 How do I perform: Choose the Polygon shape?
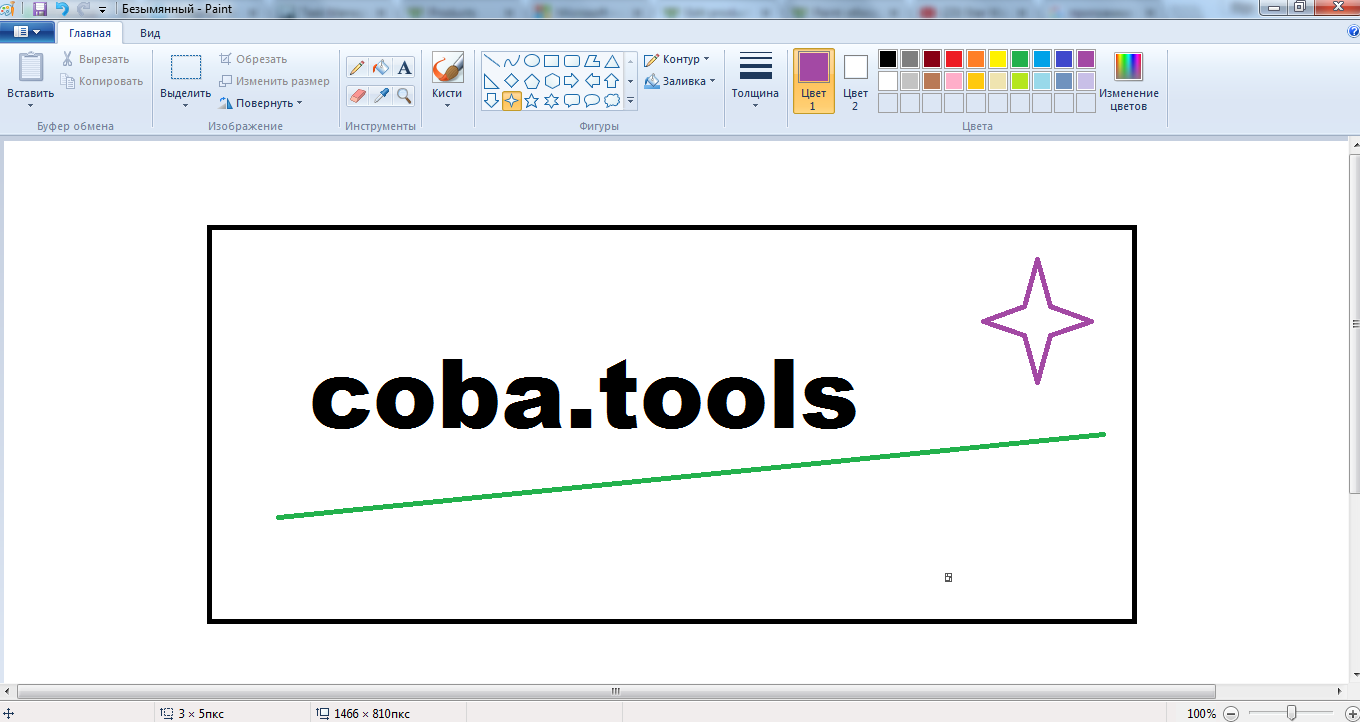pos(592,61)
